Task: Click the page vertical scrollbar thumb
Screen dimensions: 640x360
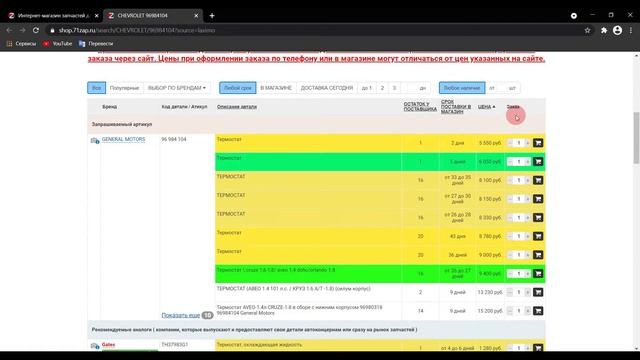Action: 636,138
